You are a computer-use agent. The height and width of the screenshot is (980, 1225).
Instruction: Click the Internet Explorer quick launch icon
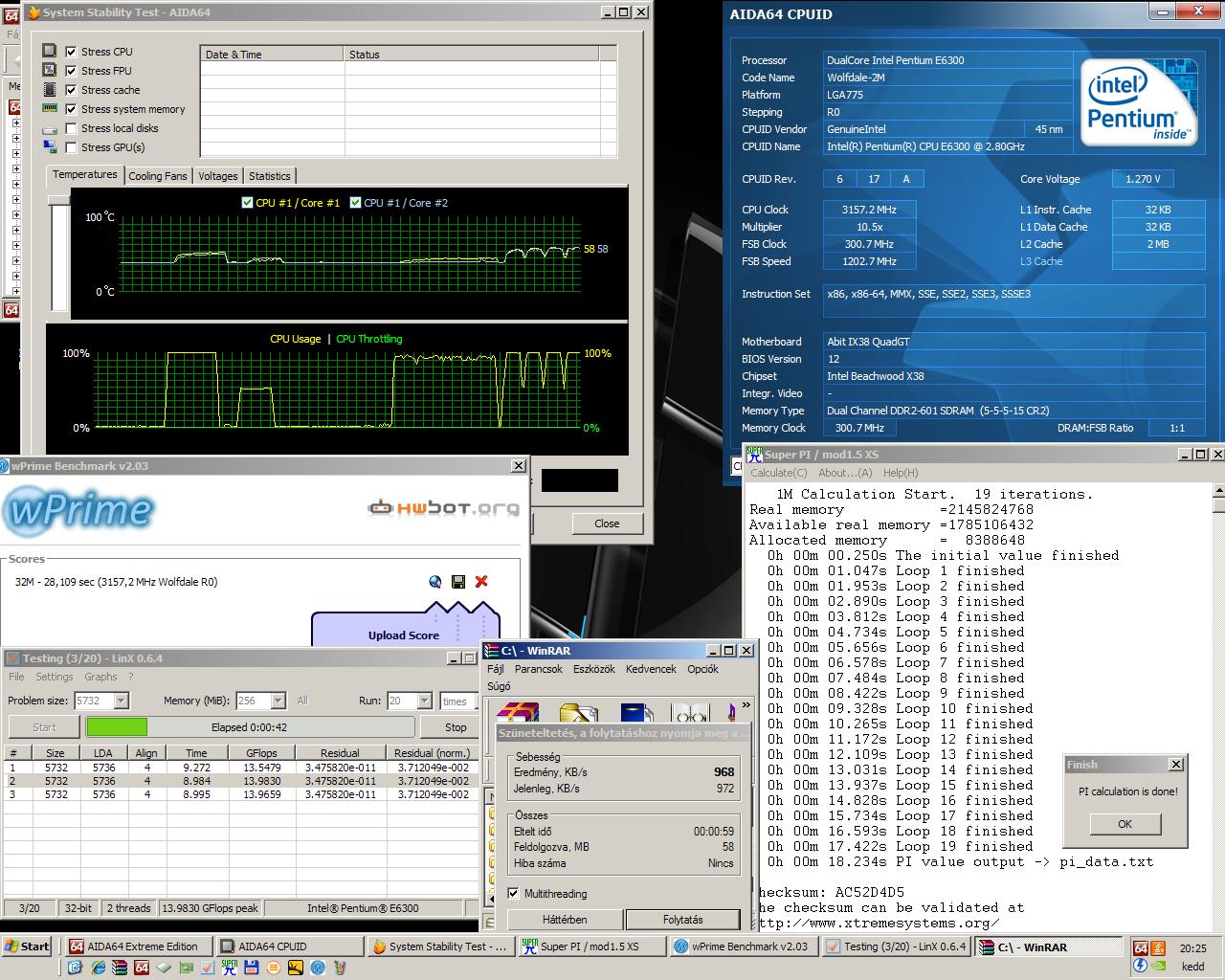point(98,968)
